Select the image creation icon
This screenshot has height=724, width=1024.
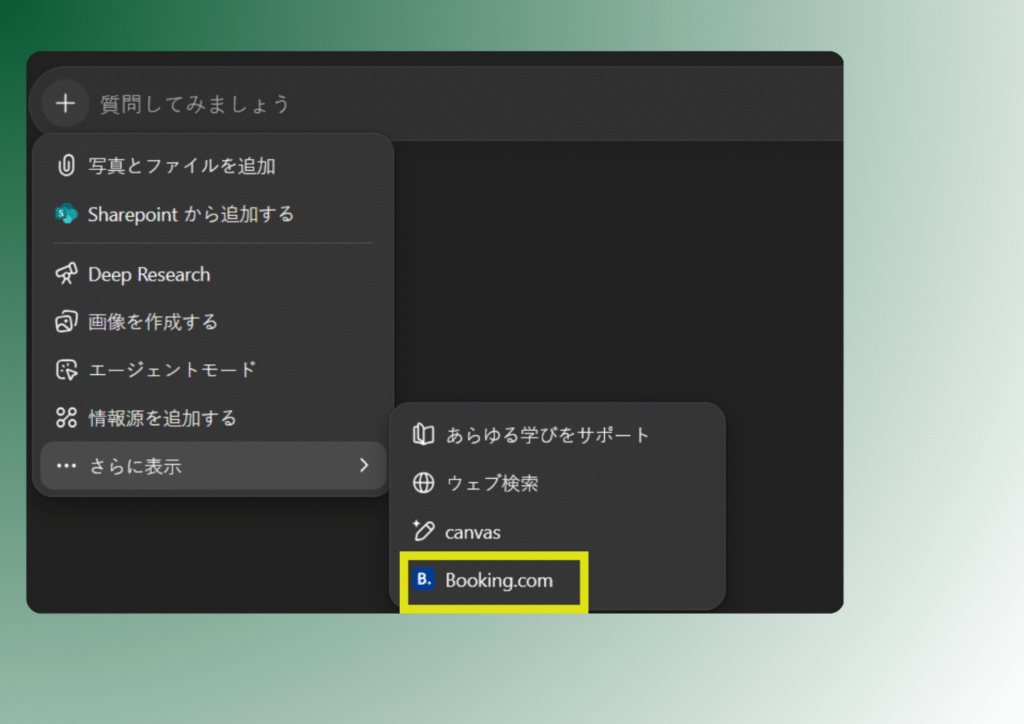coord(65,322)
